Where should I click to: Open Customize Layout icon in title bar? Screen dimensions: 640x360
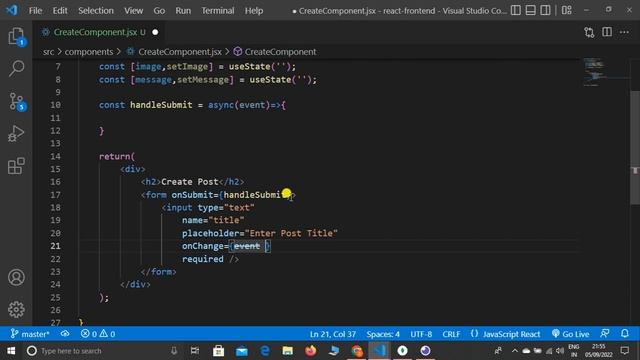click(x=567, y=10)
